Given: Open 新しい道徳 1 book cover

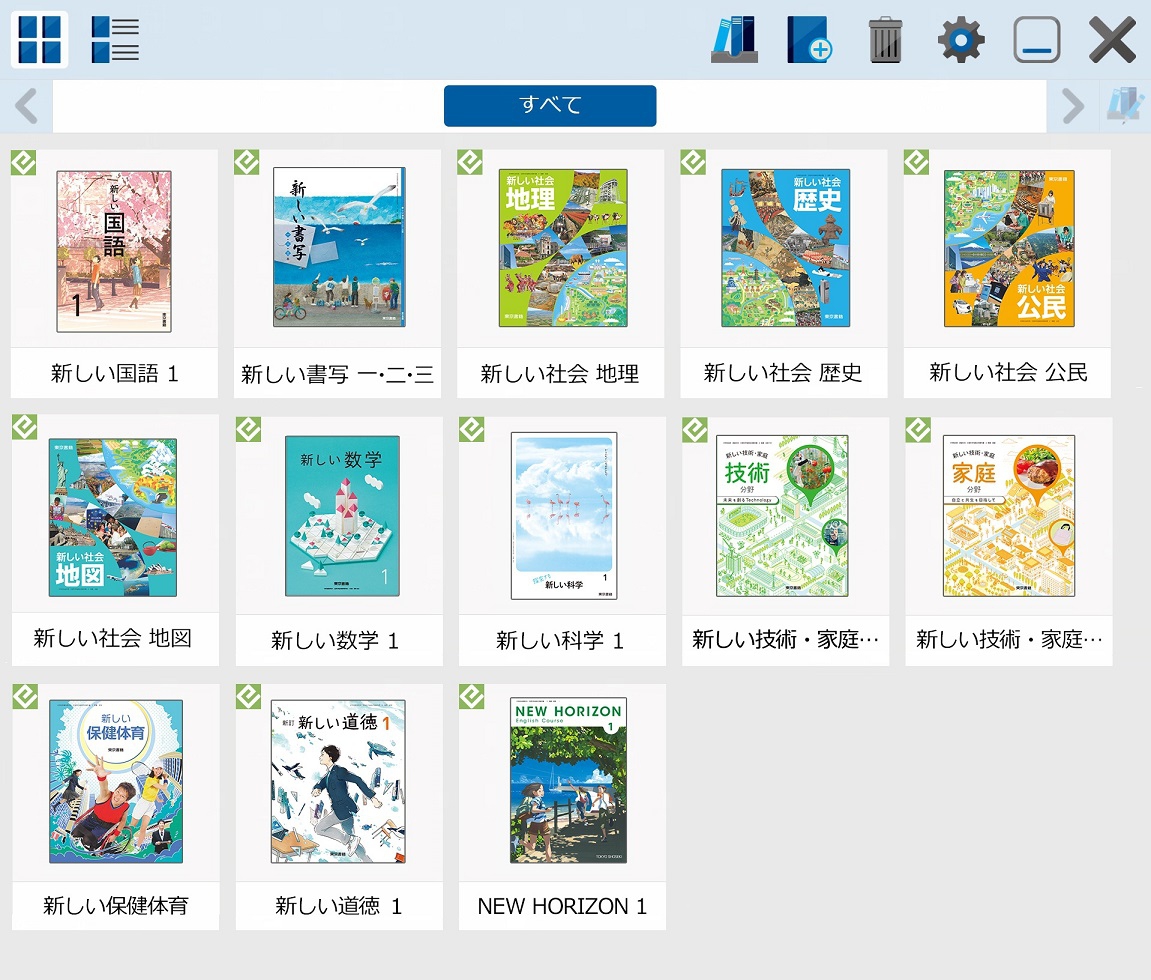Looking at the screenshot, I should (x=338, y=781).
